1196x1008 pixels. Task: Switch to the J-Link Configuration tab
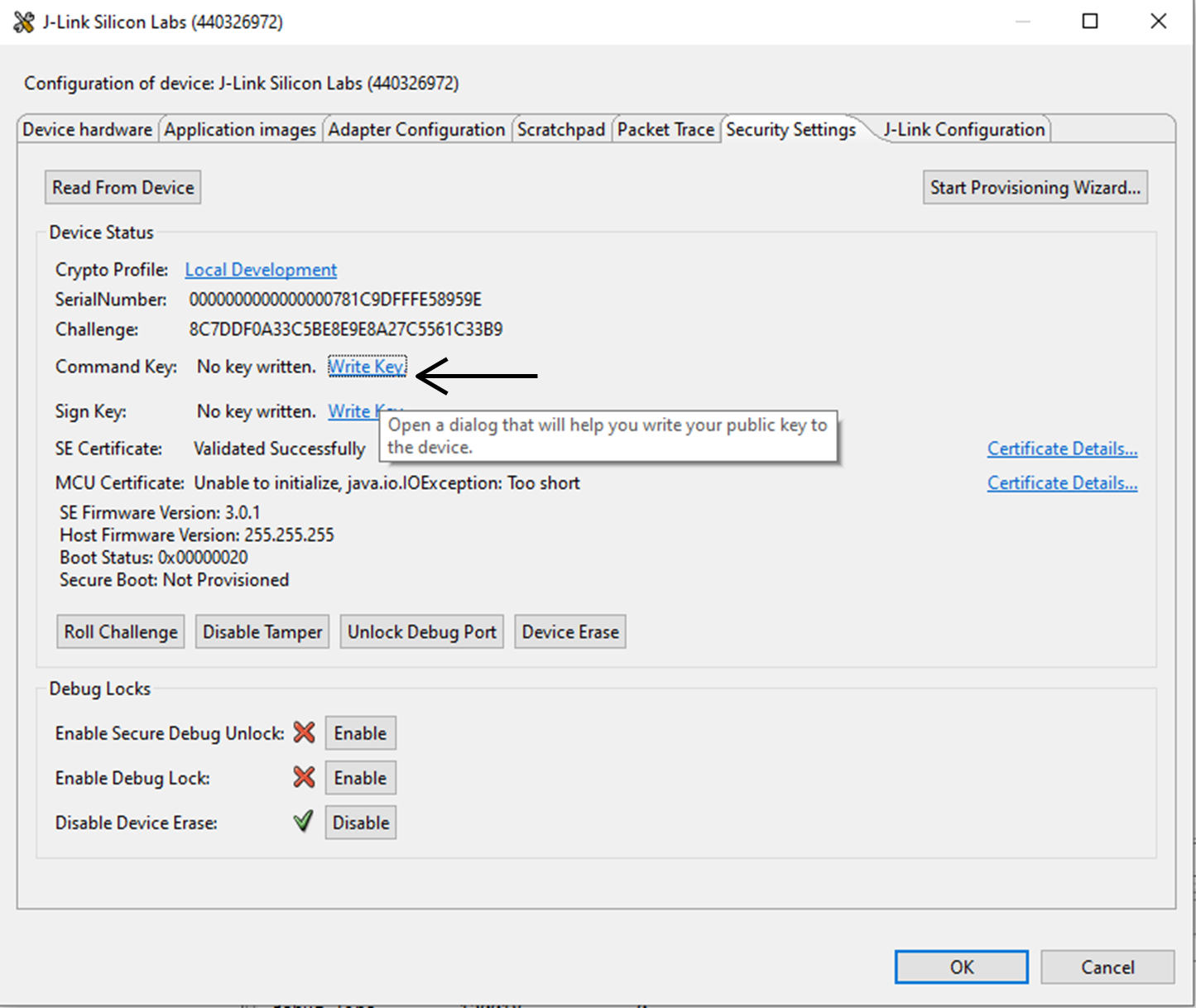click(964, 130)
